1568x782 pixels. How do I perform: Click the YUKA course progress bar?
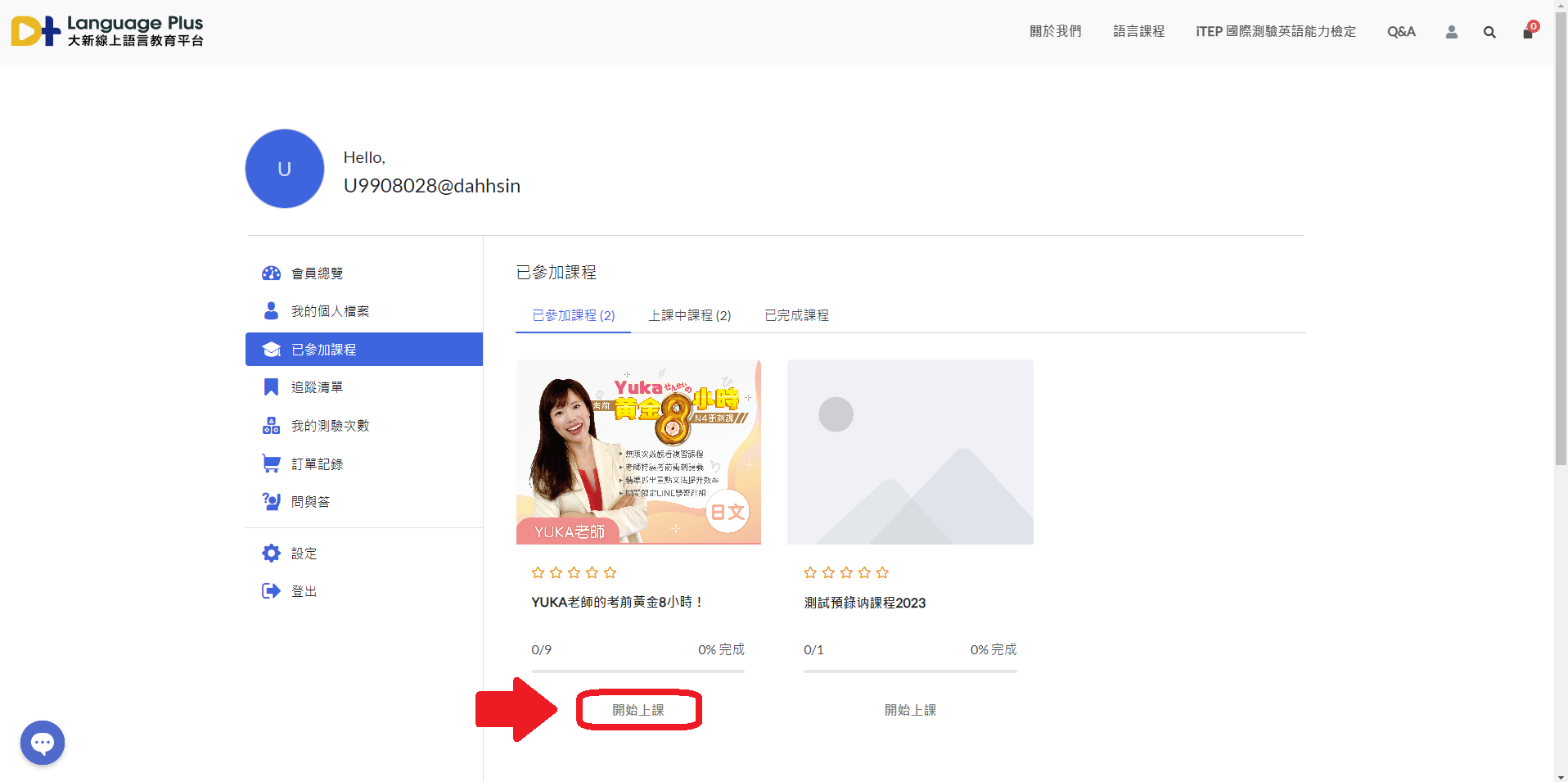(638, 671)
